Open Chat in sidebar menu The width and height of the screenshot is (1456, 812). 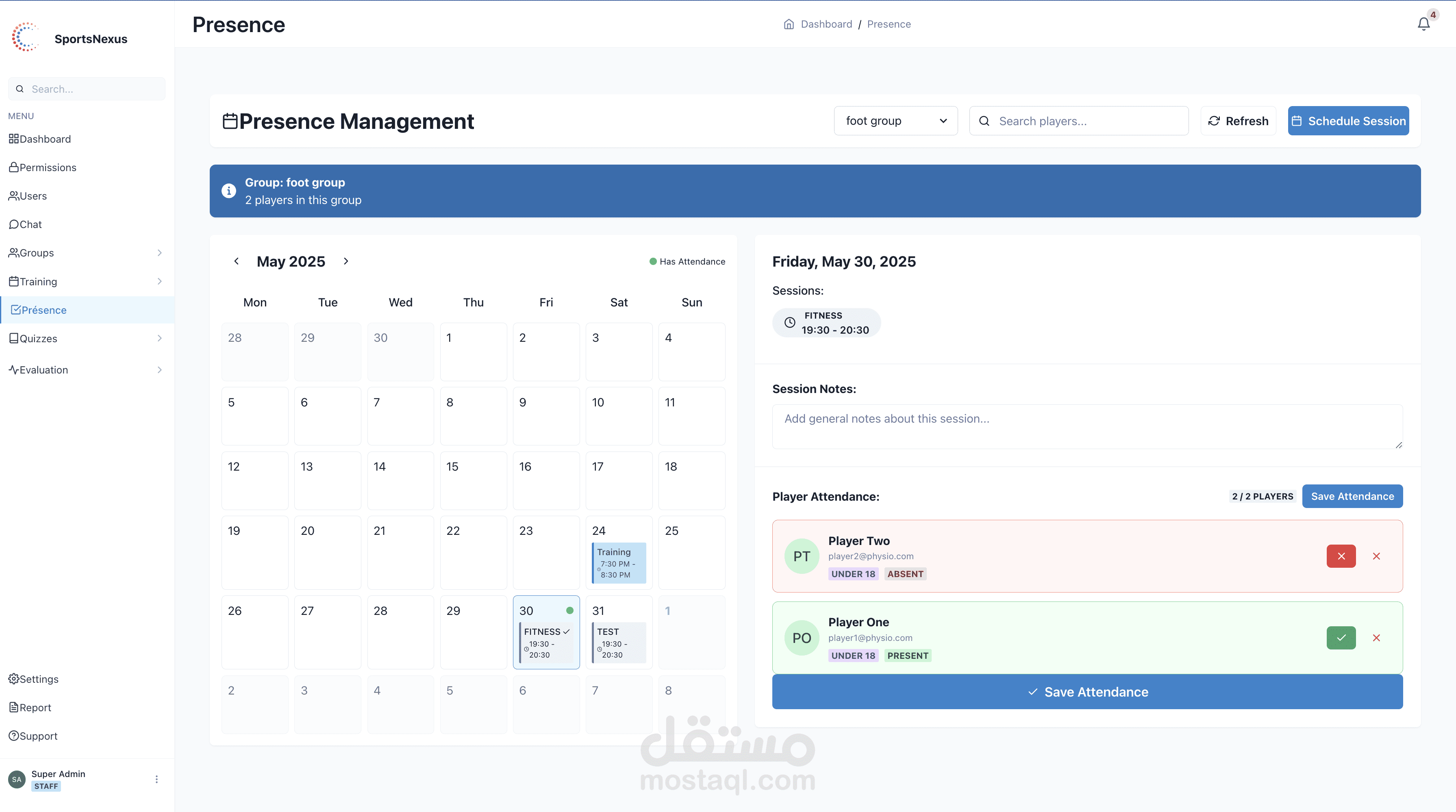coord(30,224)
